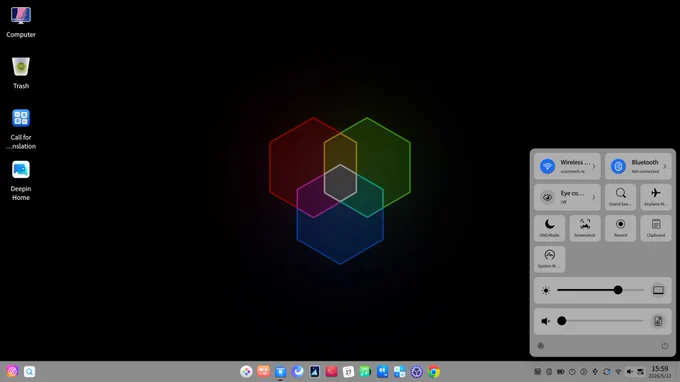Click the Wi-Fi icon in the system tray

618,372
